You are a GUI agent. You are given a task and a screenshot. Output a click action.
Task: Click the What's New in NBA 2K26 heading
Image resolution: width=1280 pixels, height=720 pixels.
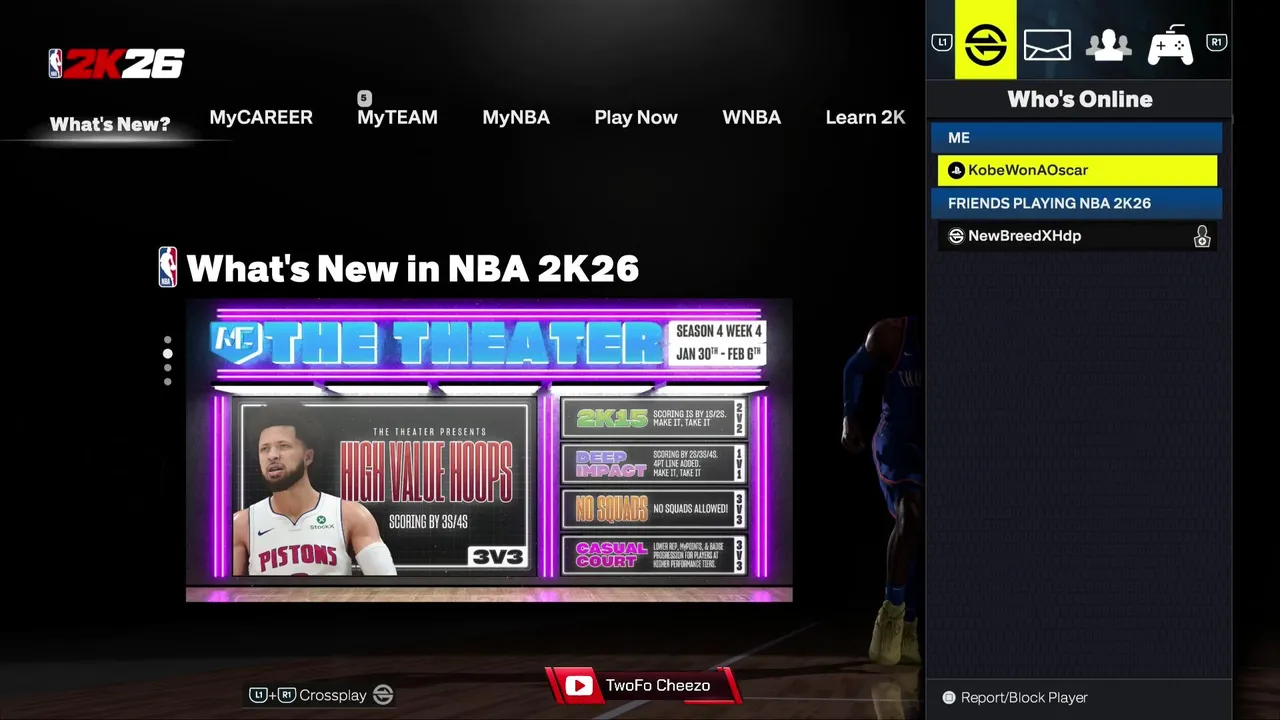point(412,268)
